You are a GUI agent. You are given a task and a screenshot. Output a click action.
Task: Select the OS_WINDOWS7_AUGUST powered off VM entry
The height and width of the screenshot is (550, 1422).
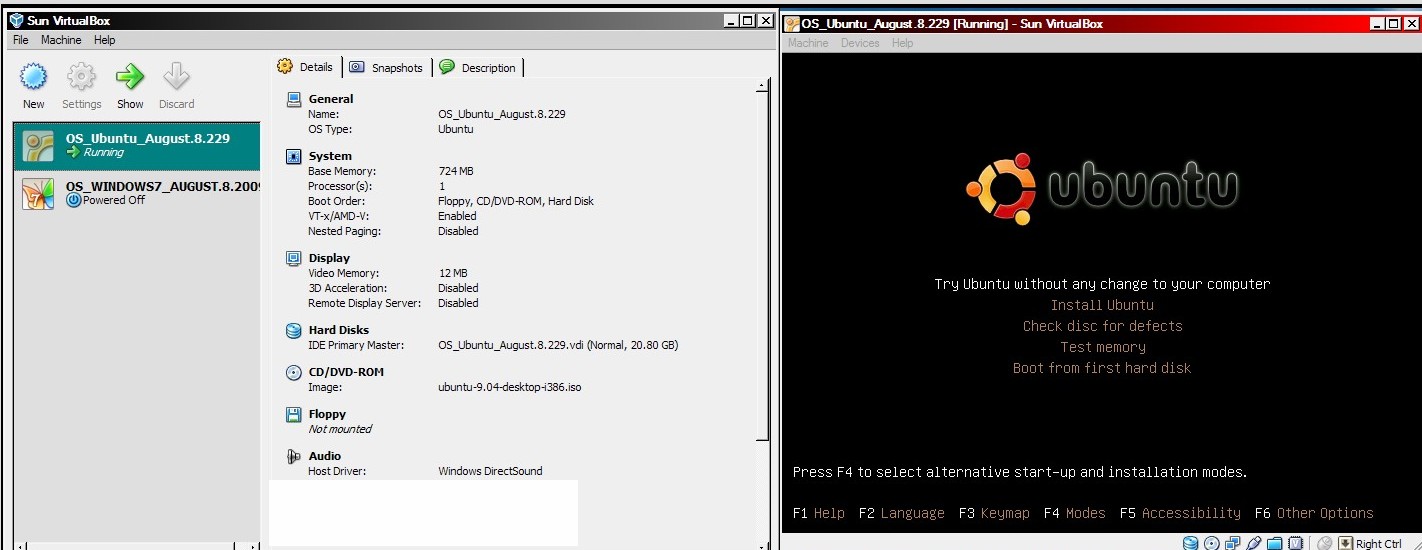click(137, 193)
